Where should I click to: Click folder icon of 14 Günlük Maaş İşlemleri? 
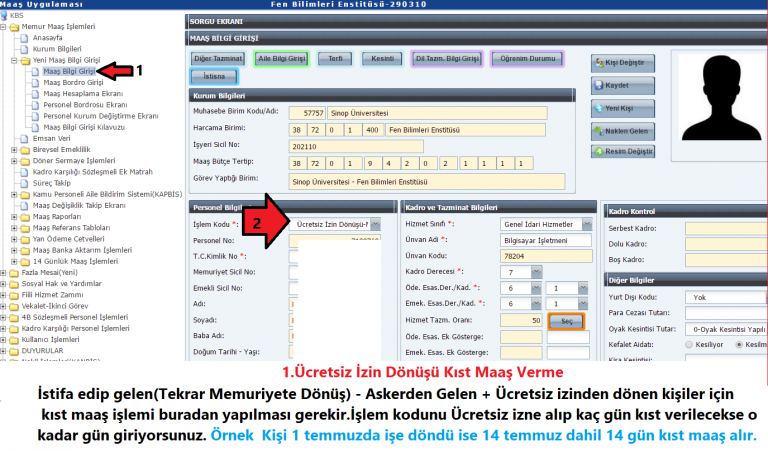pos(24,261)
